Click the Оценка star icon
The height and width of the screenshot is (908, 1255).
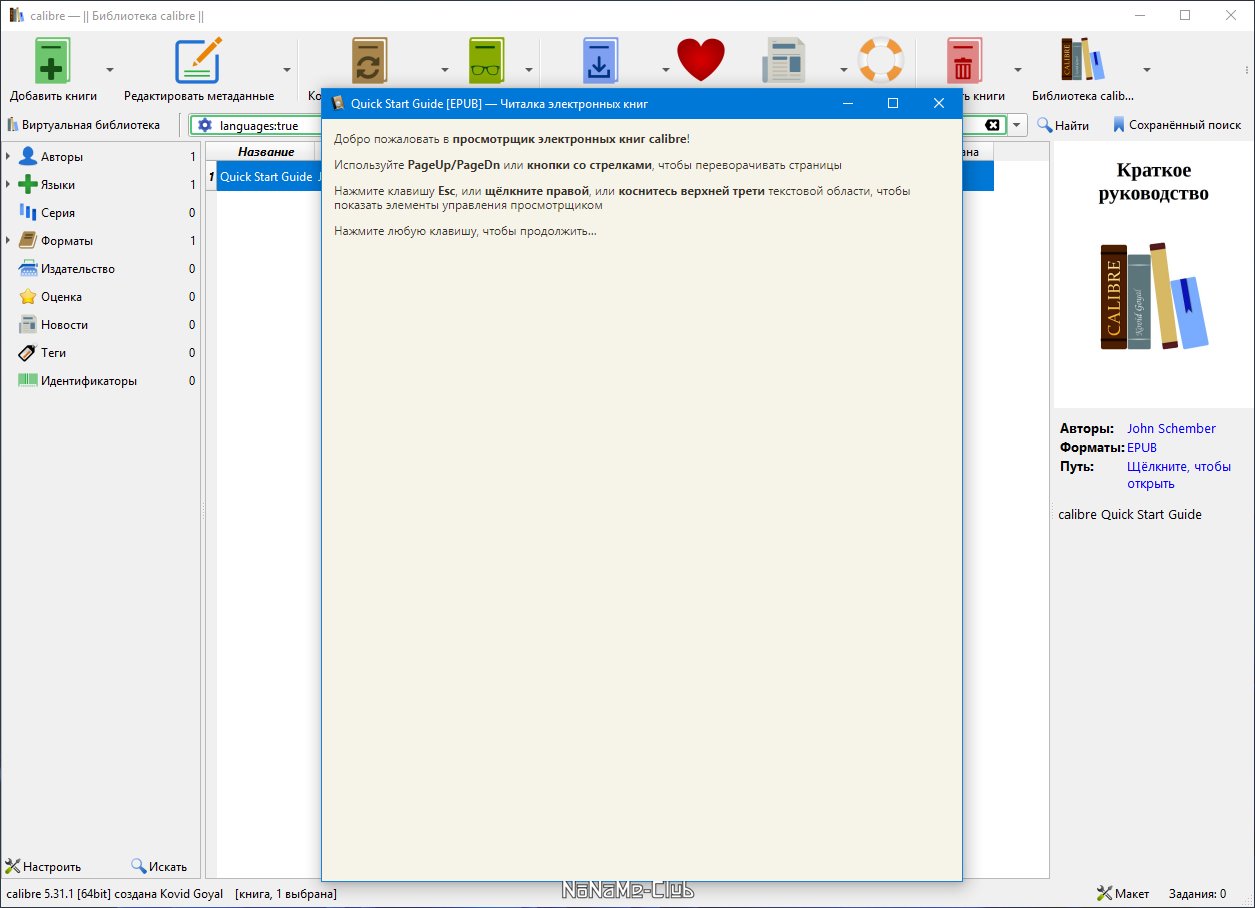click(x=27, y=297)
